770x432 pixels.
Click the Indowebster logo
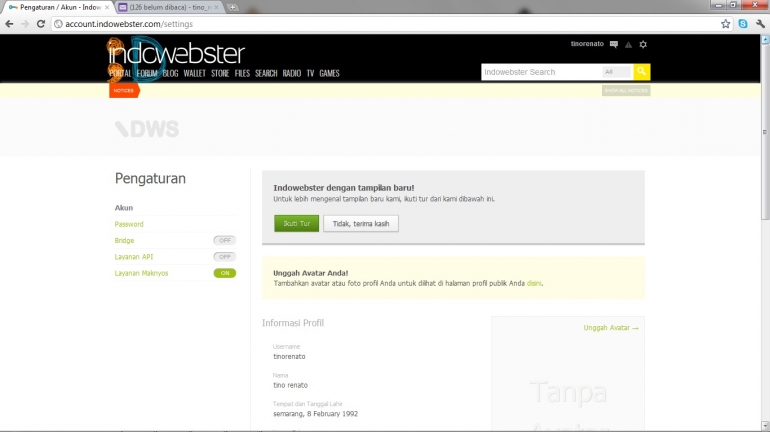[176, 54]
